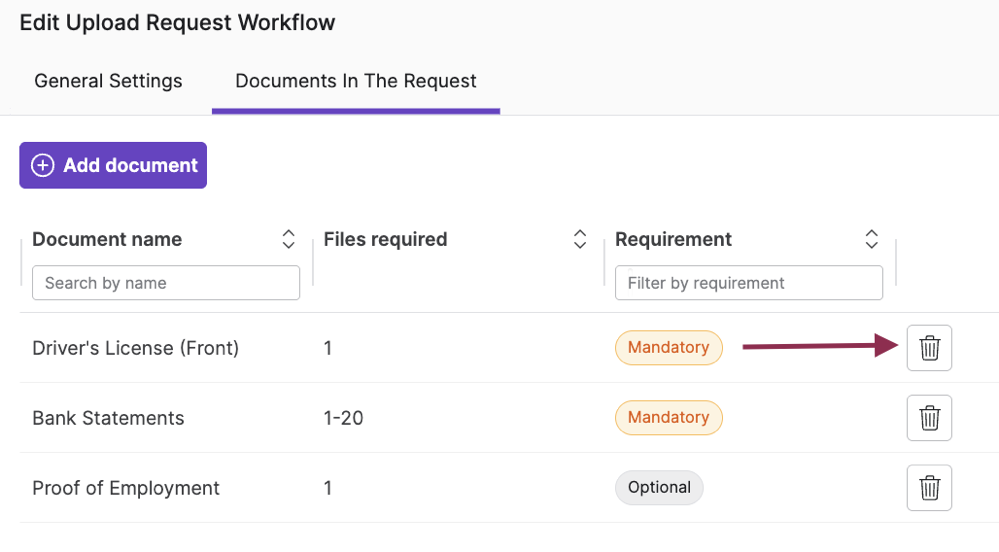Focus the Search by name field

(166, 283)
